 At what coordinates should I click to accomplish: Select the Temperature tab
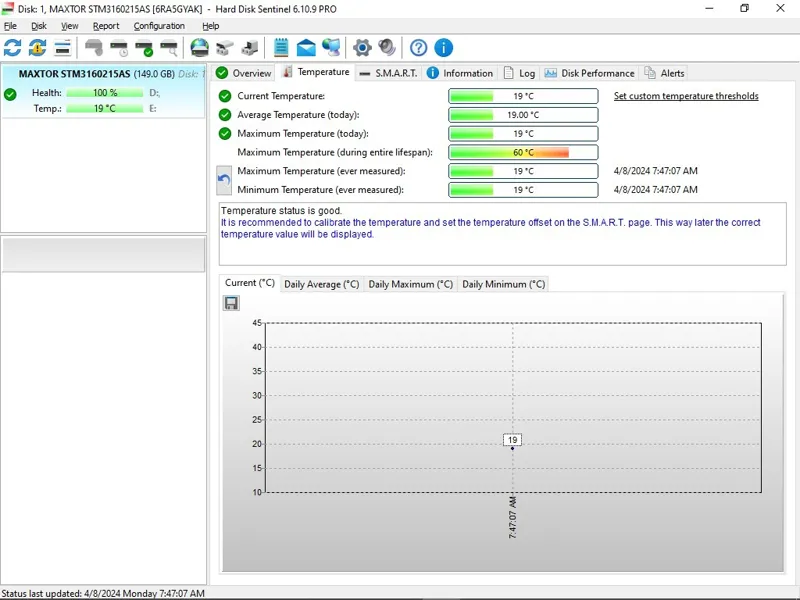tap(316, 72)
